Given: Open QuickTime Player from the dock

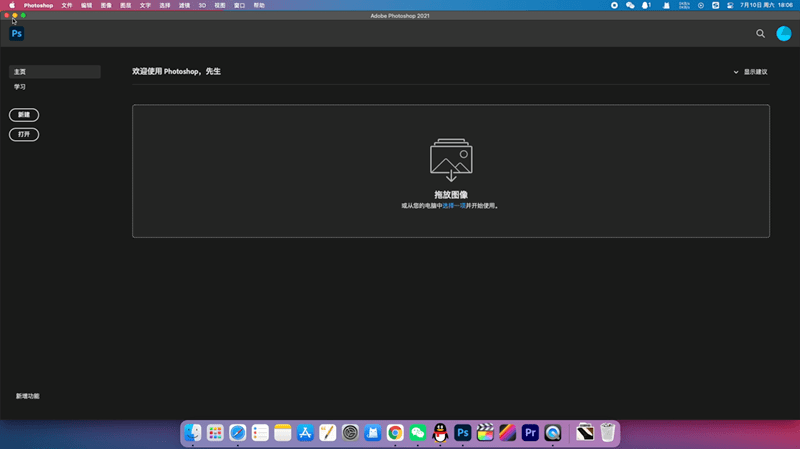Looking at the screenshot, I should (x=553, y=433).
